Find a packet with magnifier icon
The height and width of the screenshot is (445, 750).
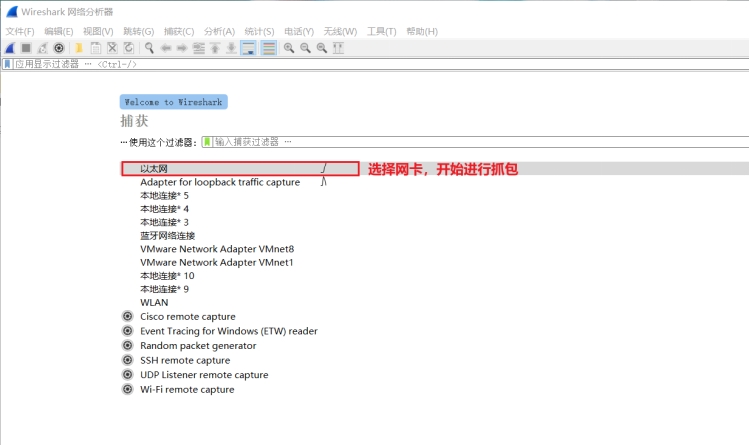(149, 48)
